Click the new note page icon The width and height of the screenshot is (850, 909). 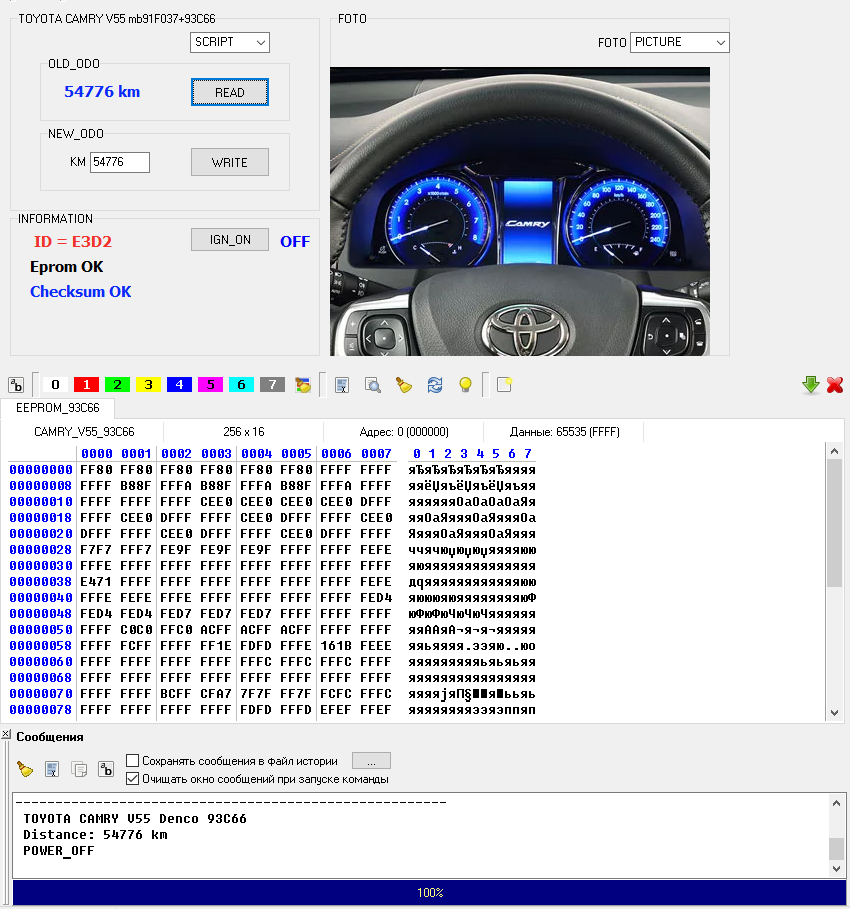pos(504,385)
